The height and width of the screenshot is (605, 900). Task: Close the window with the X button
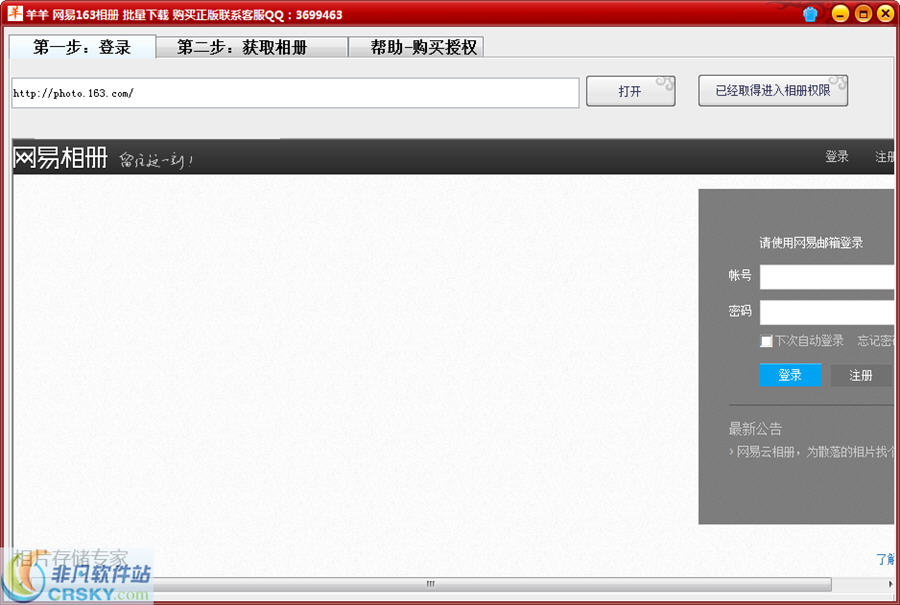click(x=886, y=14)
